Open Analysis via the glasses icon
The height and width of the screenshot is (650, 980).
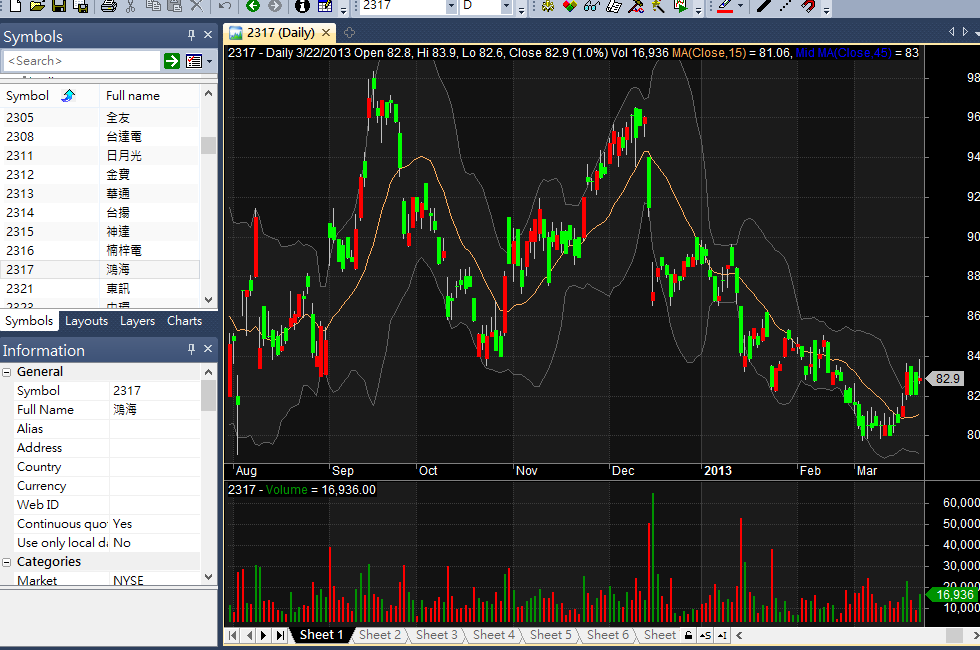click(x=592, y=6)
